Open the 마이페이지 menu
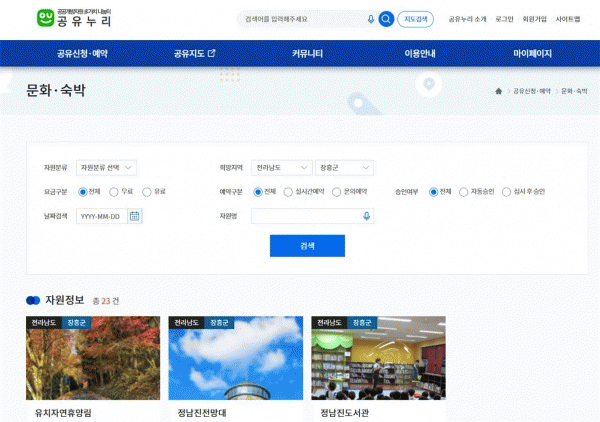 pos(532,54)
